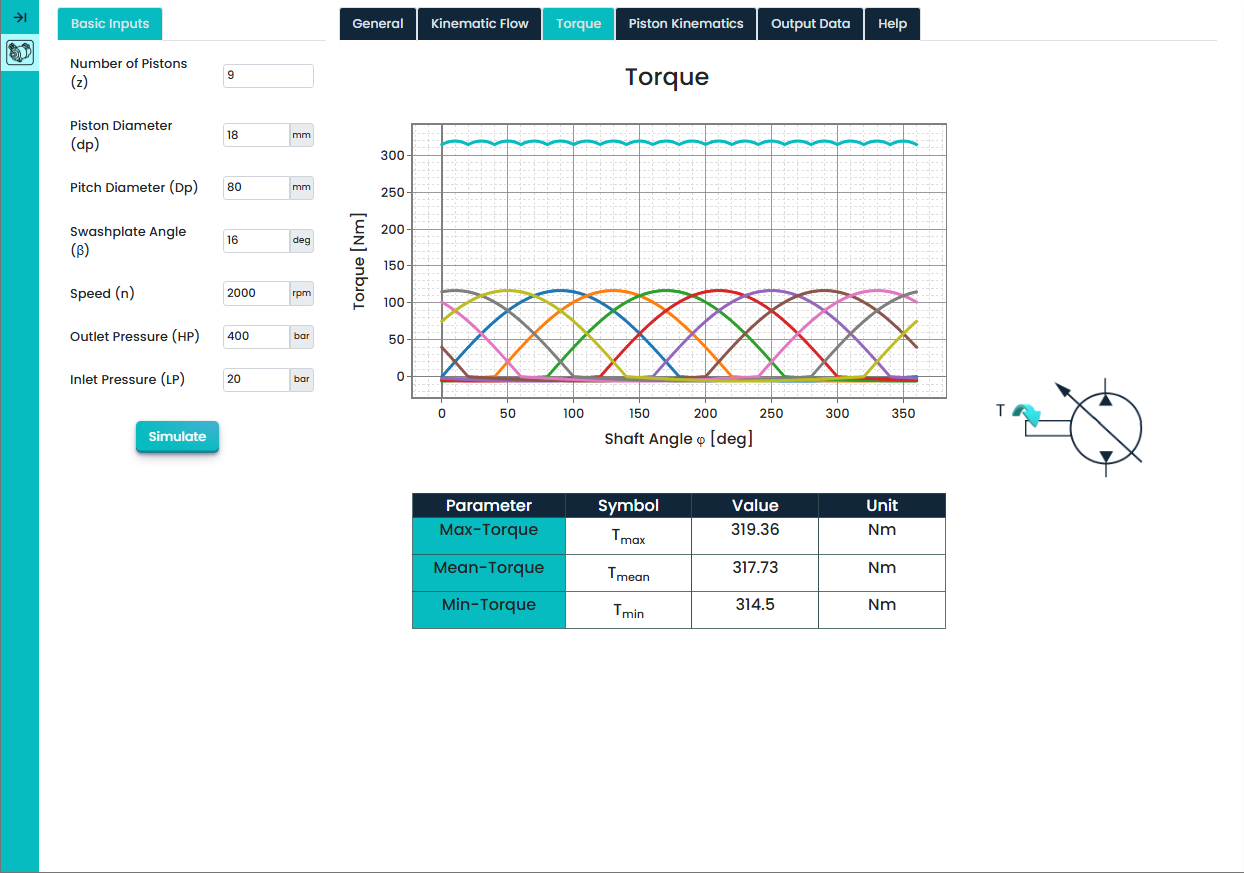Select the Swashplate Angle input field
This screenshot has width=1244, height=873.
[256, 241]
